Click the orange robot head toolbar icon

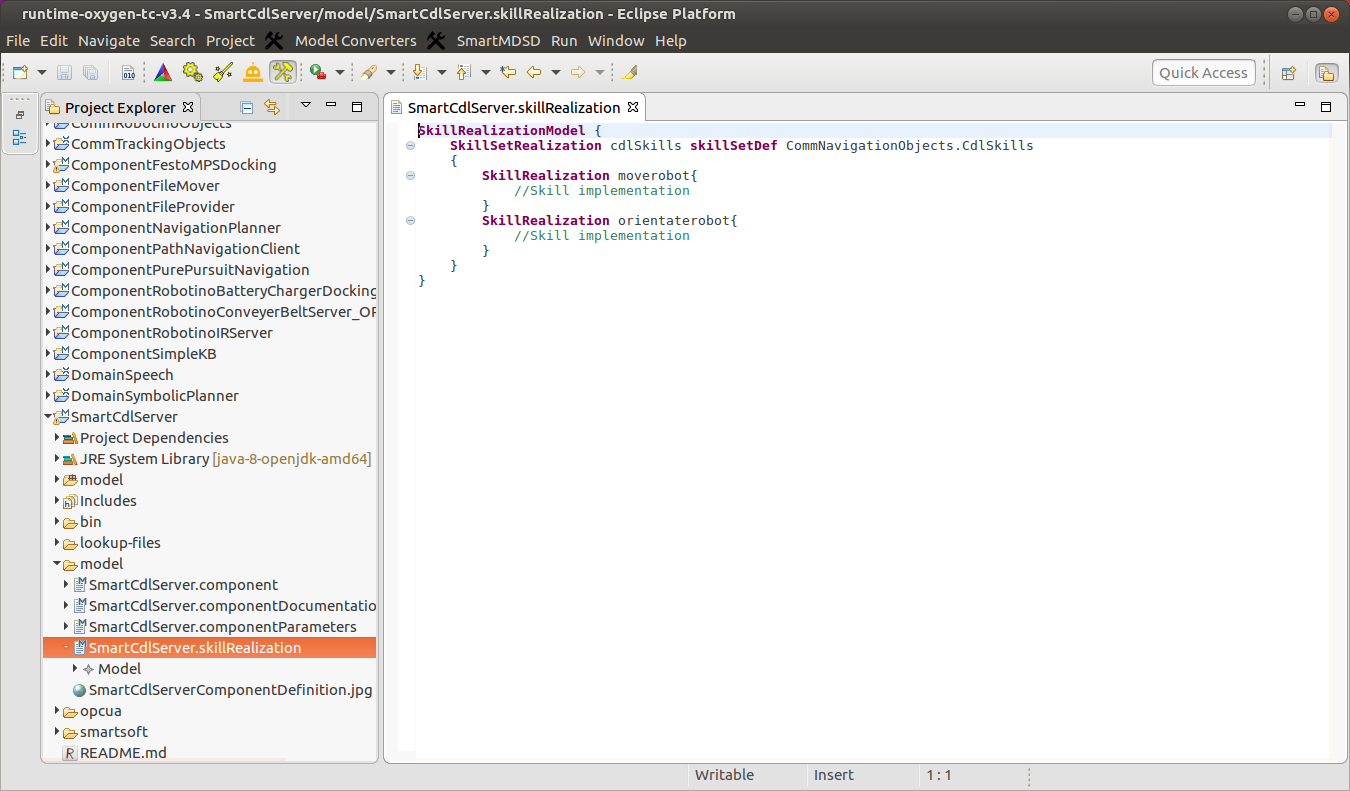[x=253, y=72]
